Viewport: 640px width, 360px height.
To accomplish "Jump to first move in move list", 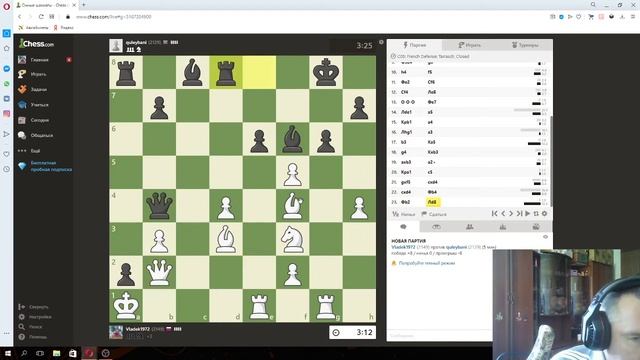I will [x=494, y=213].
